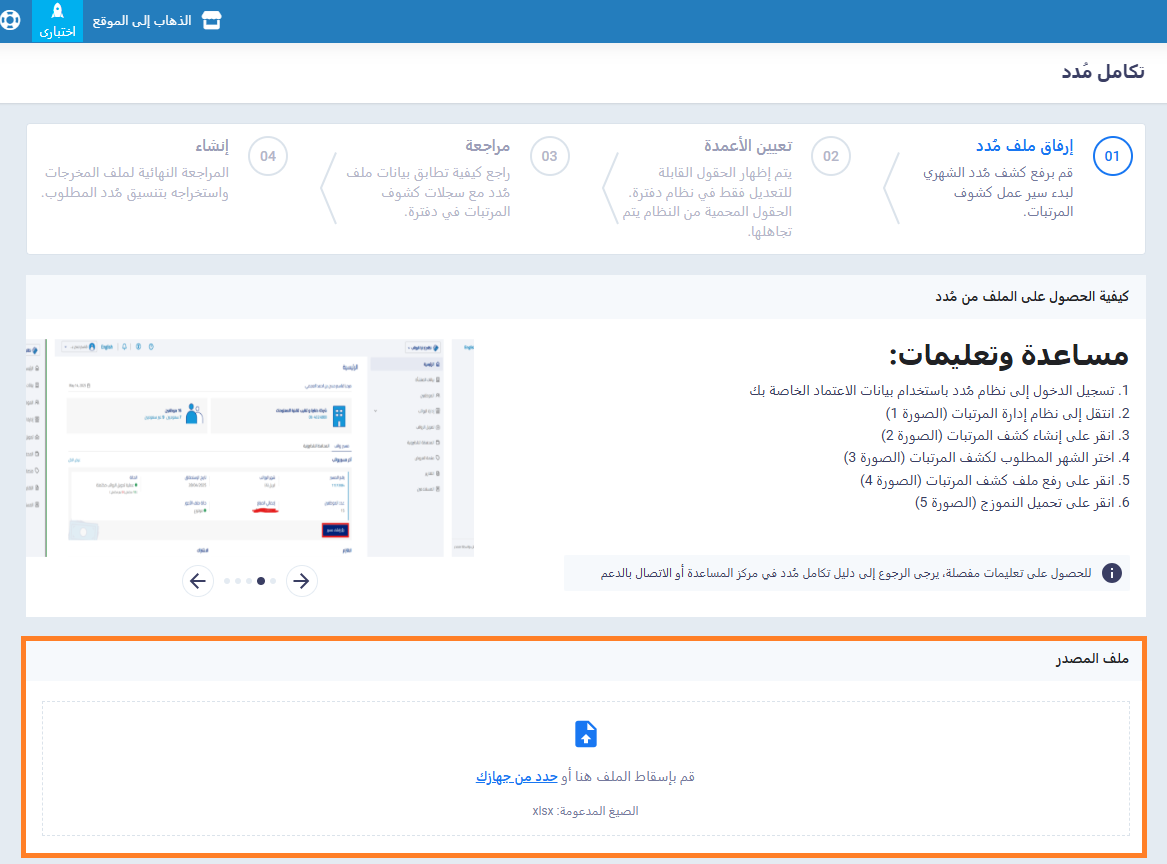Open the help lifebuoy icon in top bar
Screen dimensions: 1167x864
click(10, 20)
